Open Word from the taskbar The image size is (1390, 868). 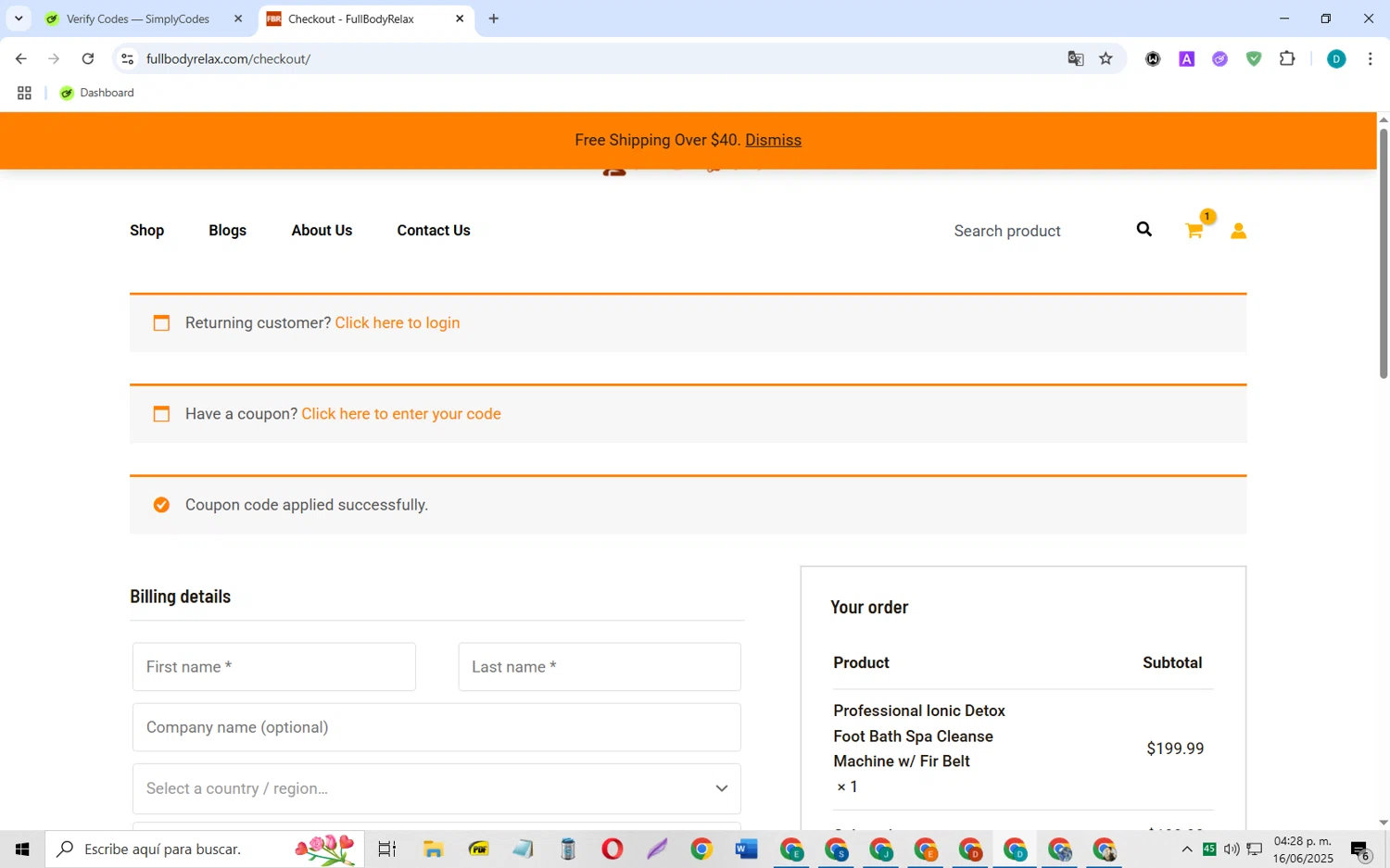pos(746,849)
